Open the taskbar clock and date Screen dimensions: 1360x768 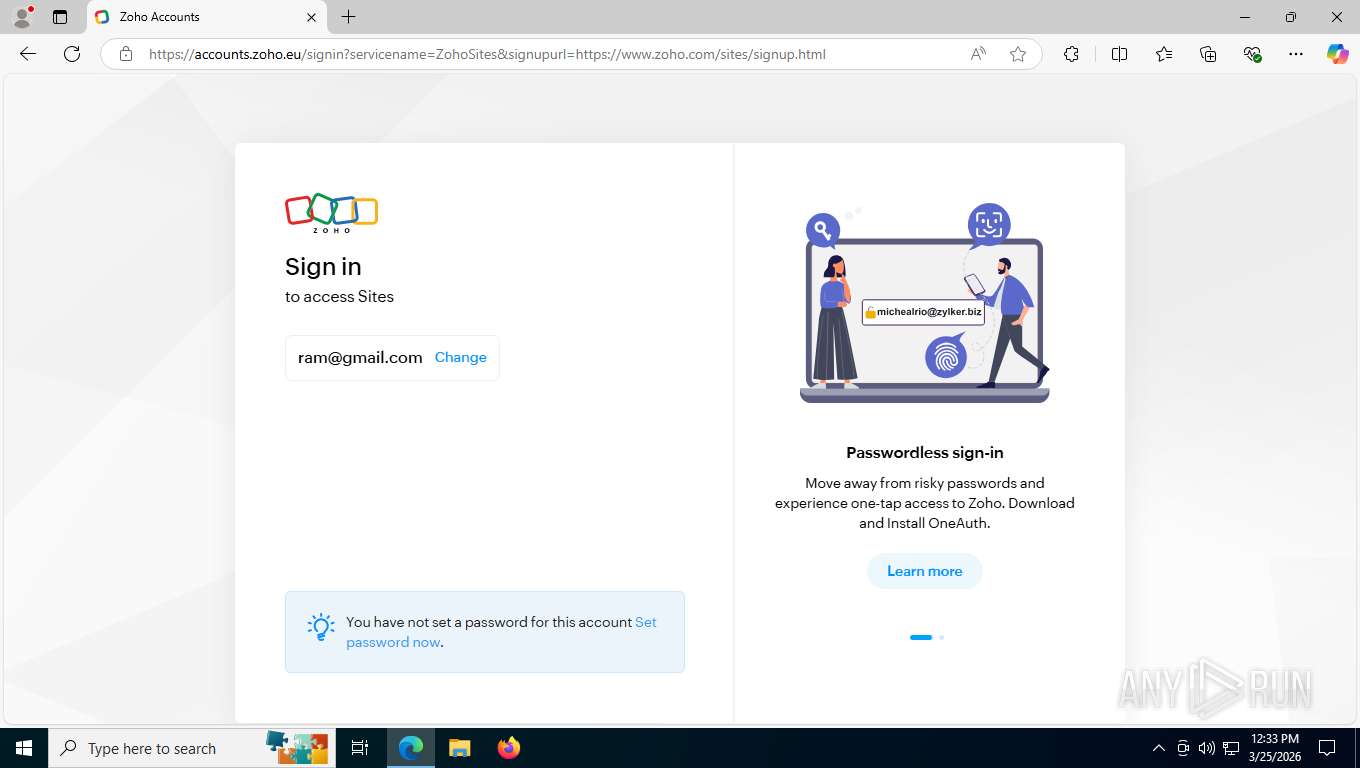pos(1274,748)
